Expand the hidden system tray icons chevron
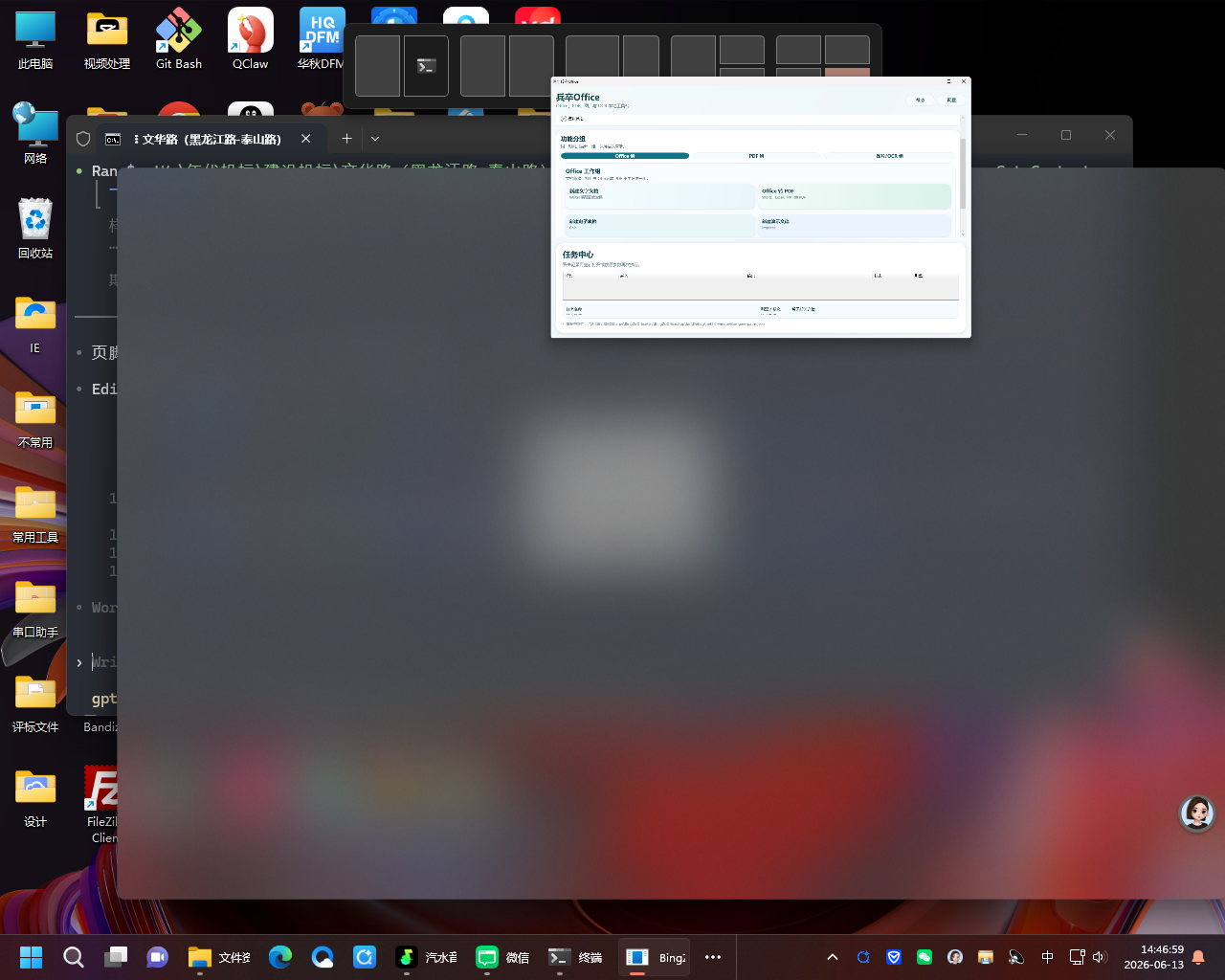Screen dimensions: 1225x980 [x=833, y=957]
